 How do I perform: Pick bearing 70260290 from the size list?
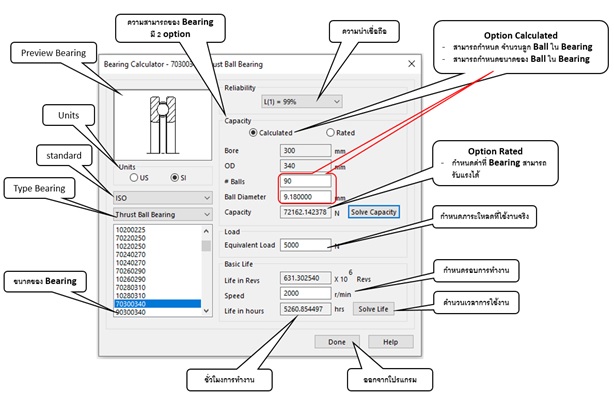tap(158, 271)
